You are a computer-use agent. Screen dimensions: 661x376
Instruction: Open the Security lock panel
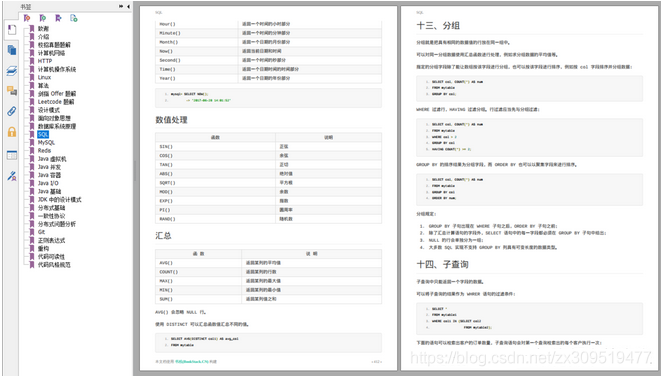[12, 132]
